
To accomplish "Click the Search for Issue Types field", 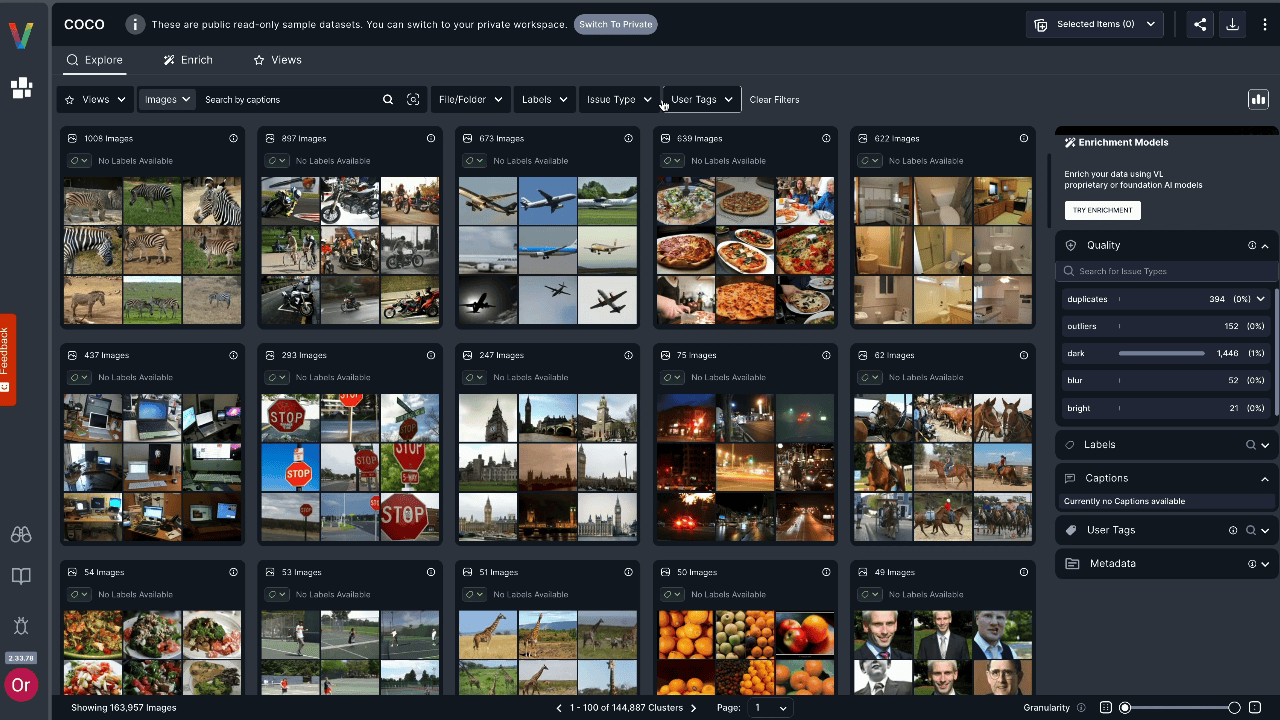I will [x=1166, y=271].
